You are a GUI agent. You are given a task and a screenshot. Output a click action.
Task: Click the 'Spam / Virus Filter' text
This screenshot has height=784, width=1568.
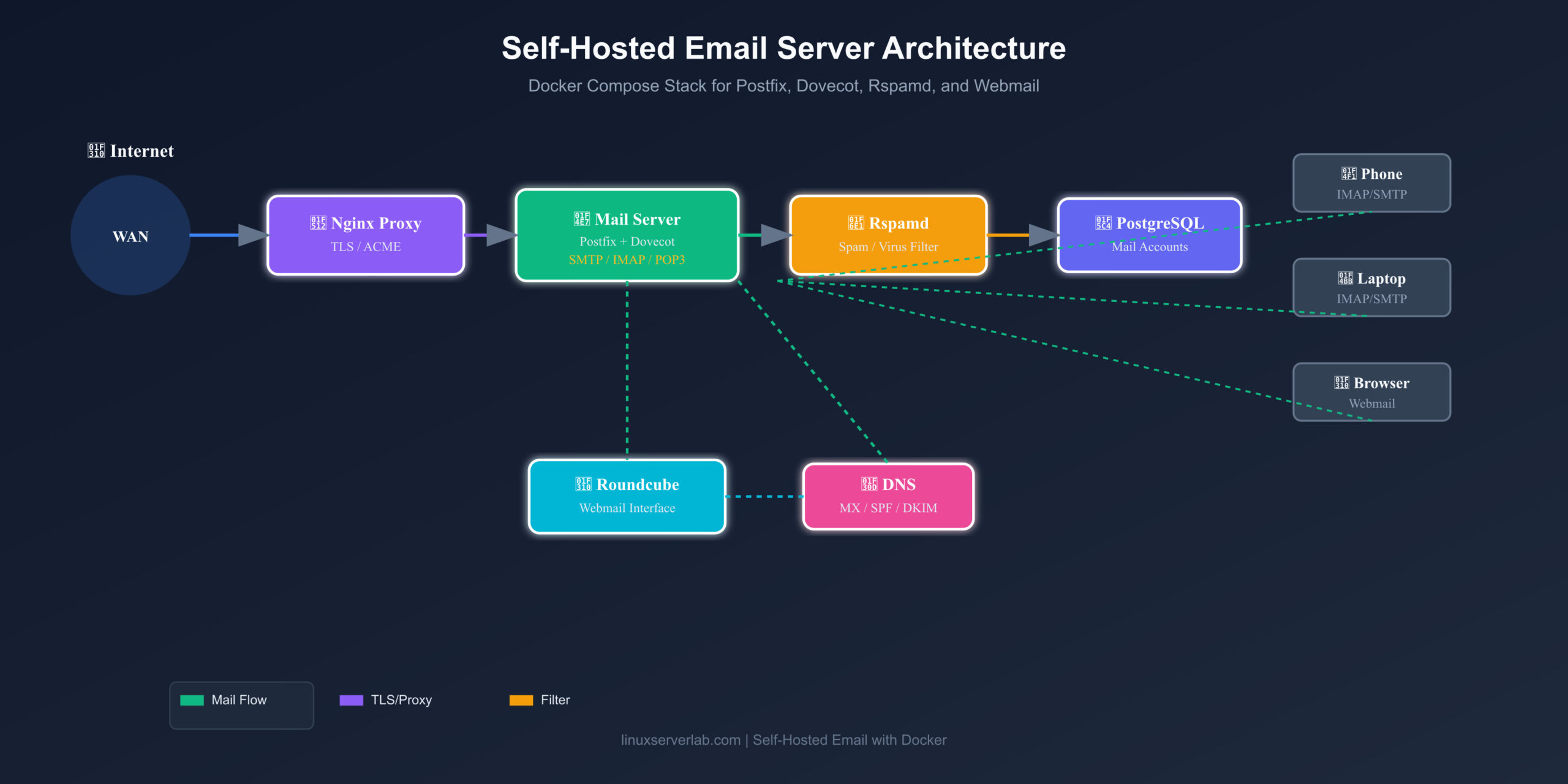tap(888, 247)
